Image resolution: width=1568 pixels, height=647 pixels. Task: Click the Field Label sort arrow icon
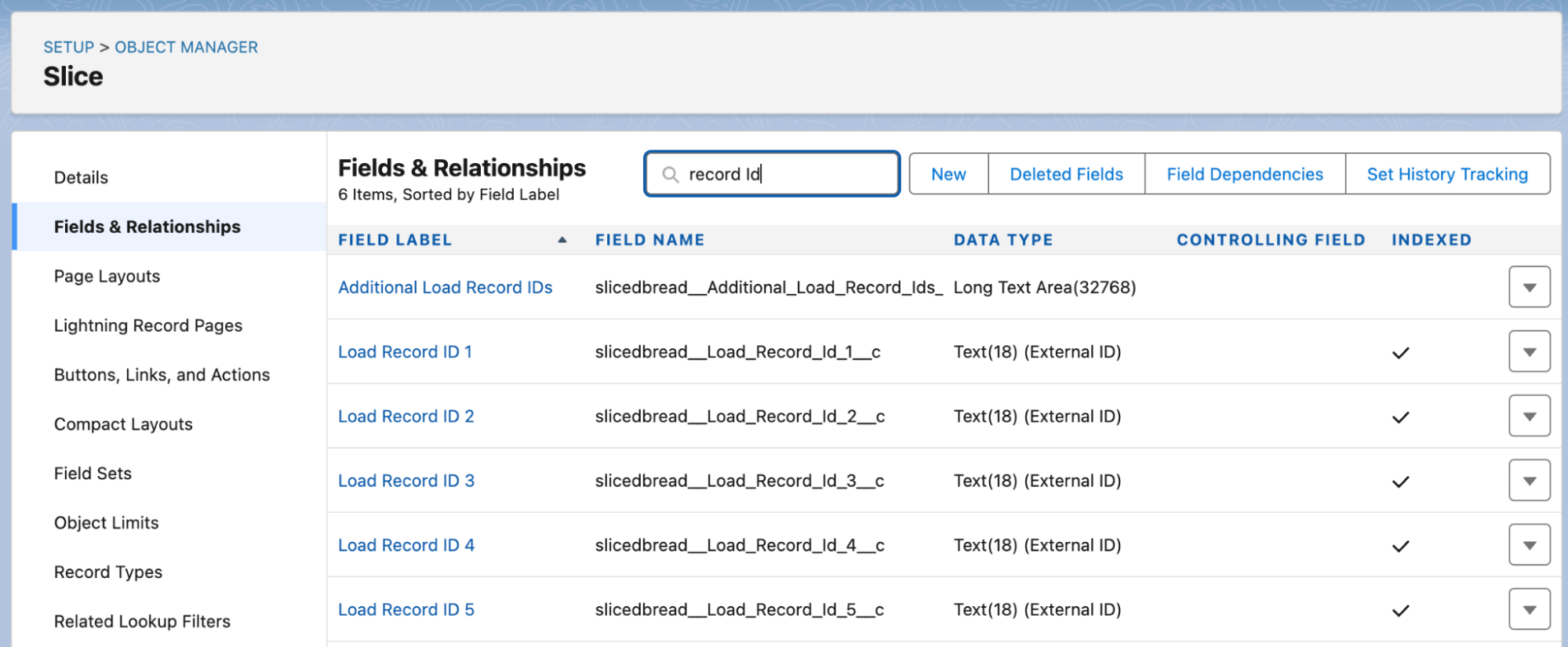pos(562,240)
